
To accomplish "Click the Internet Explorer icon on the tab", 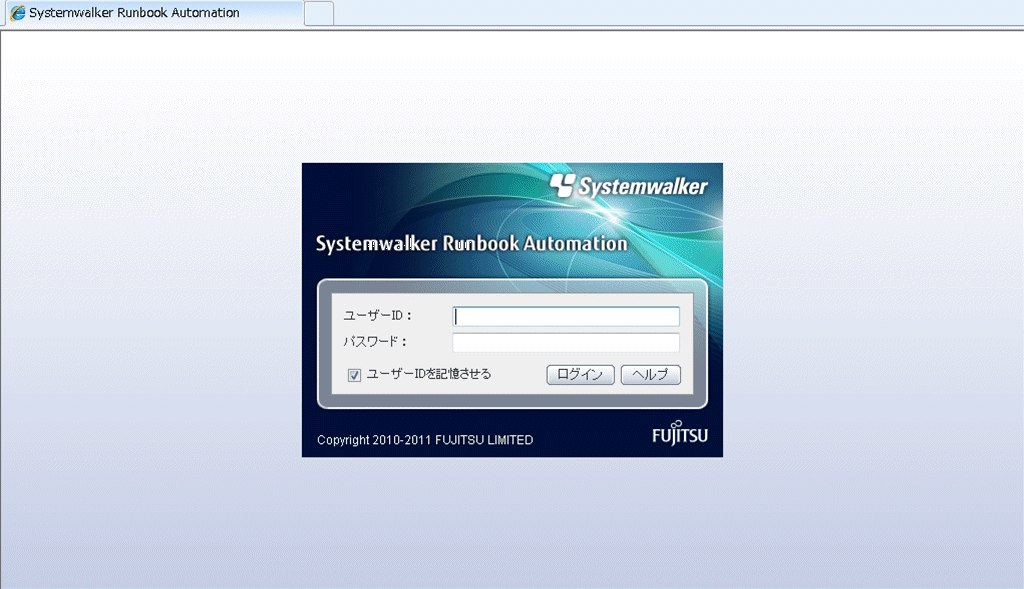I will pos(18,12).
